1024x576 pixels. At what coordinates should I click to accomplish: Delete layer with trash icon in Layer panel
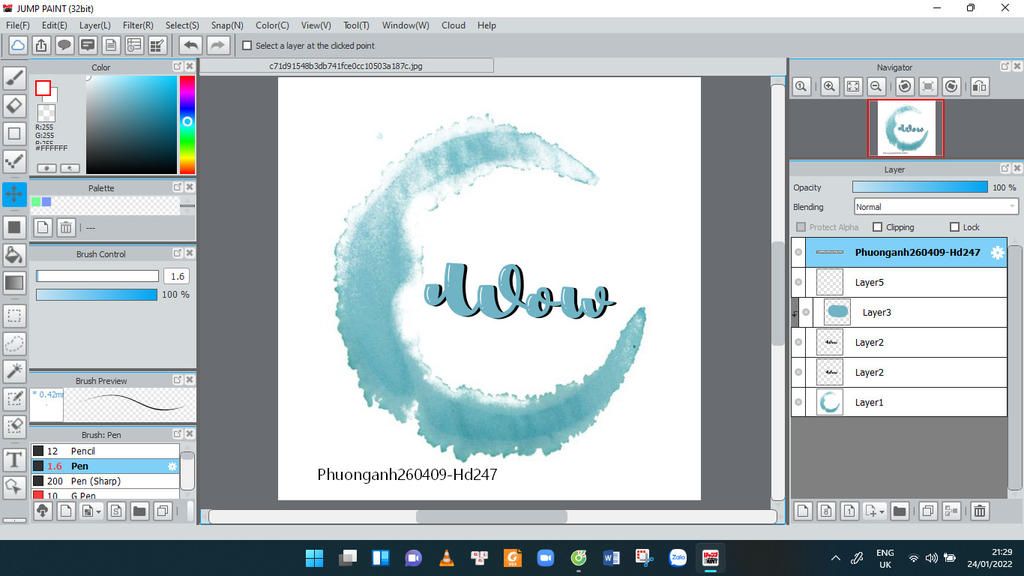(980, 511)
